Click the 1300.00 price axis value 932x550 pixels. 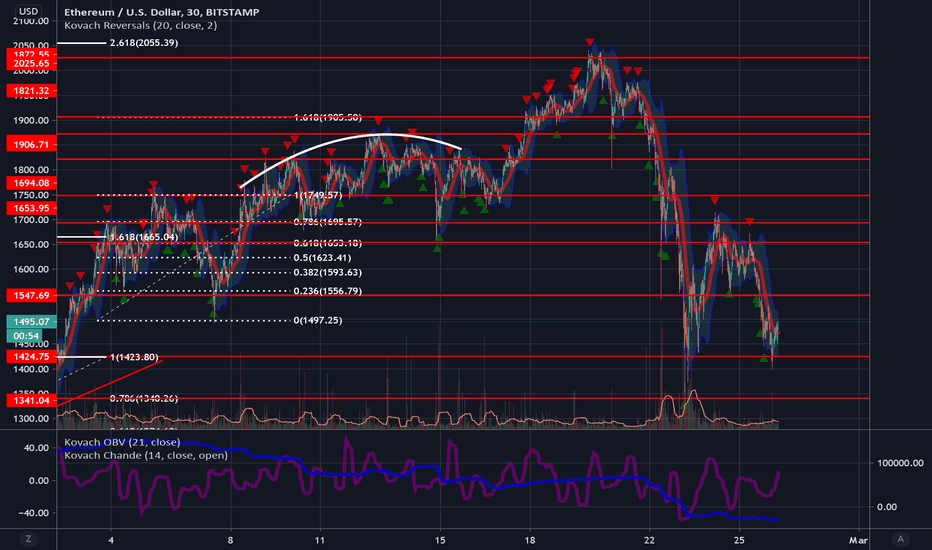(x=31, y=418)
